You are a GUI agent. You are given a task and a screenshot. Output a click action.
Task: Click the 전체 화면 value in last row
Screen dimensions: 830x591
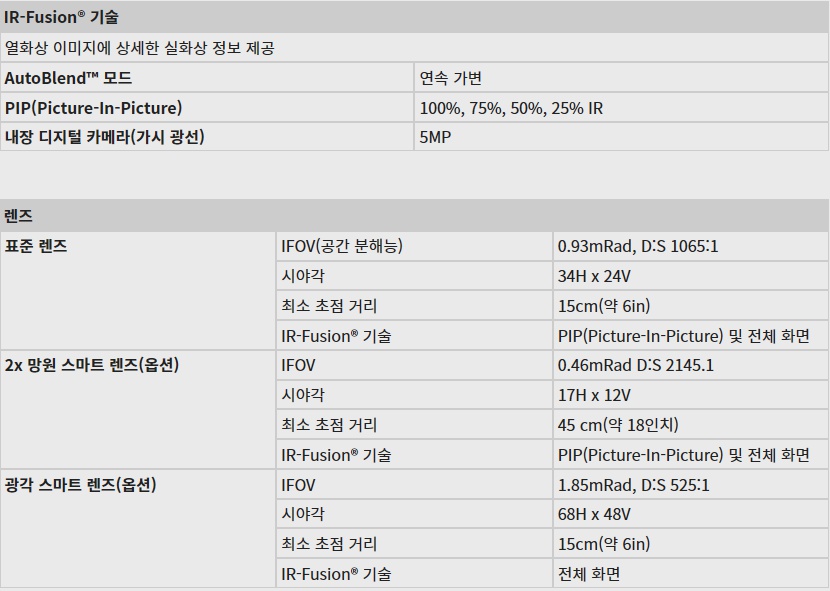(x=589, y=574)
